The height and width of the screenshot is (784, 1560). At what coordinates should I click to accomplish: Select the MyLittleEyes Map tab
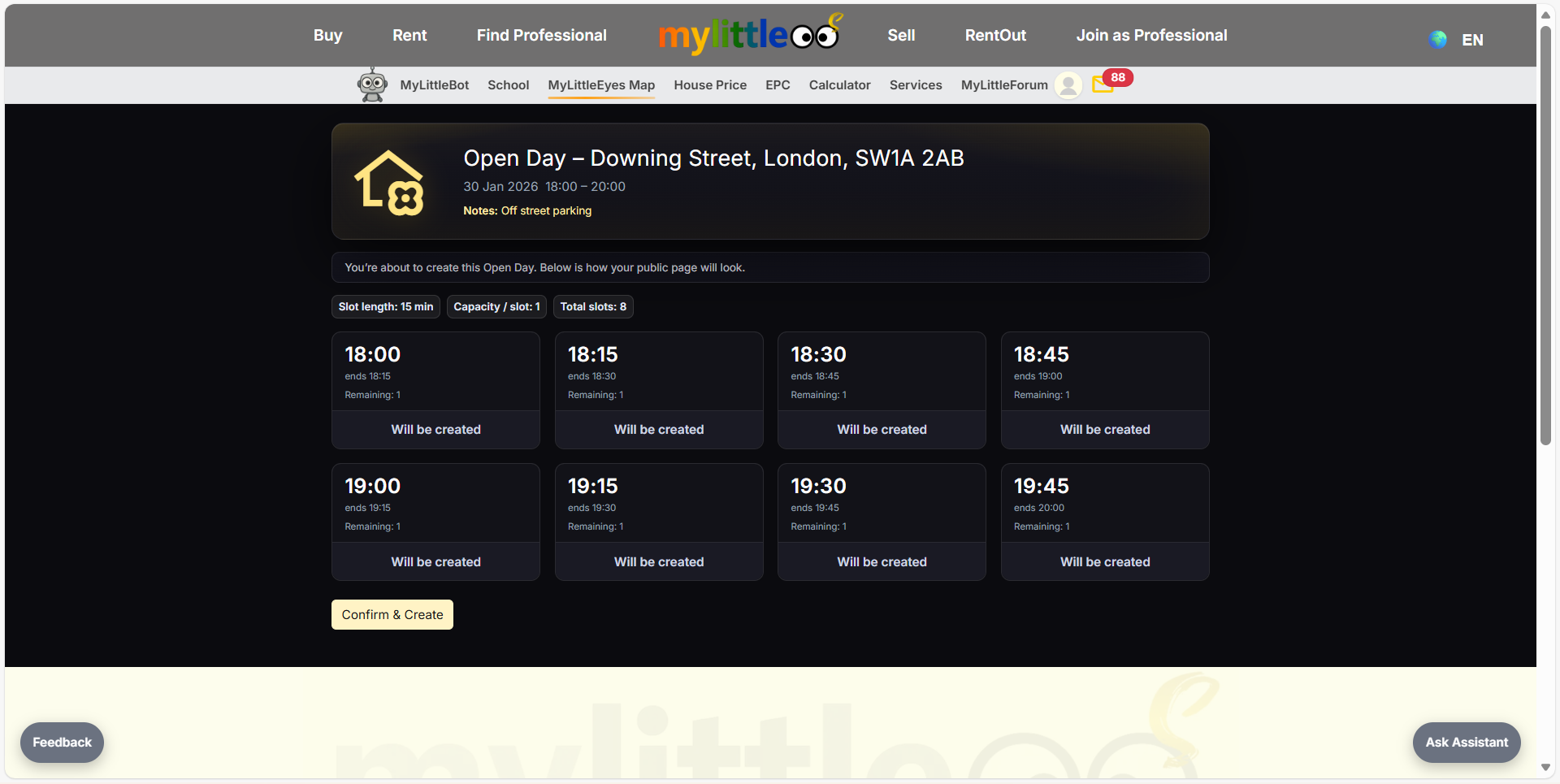click(x=601, y=85)
